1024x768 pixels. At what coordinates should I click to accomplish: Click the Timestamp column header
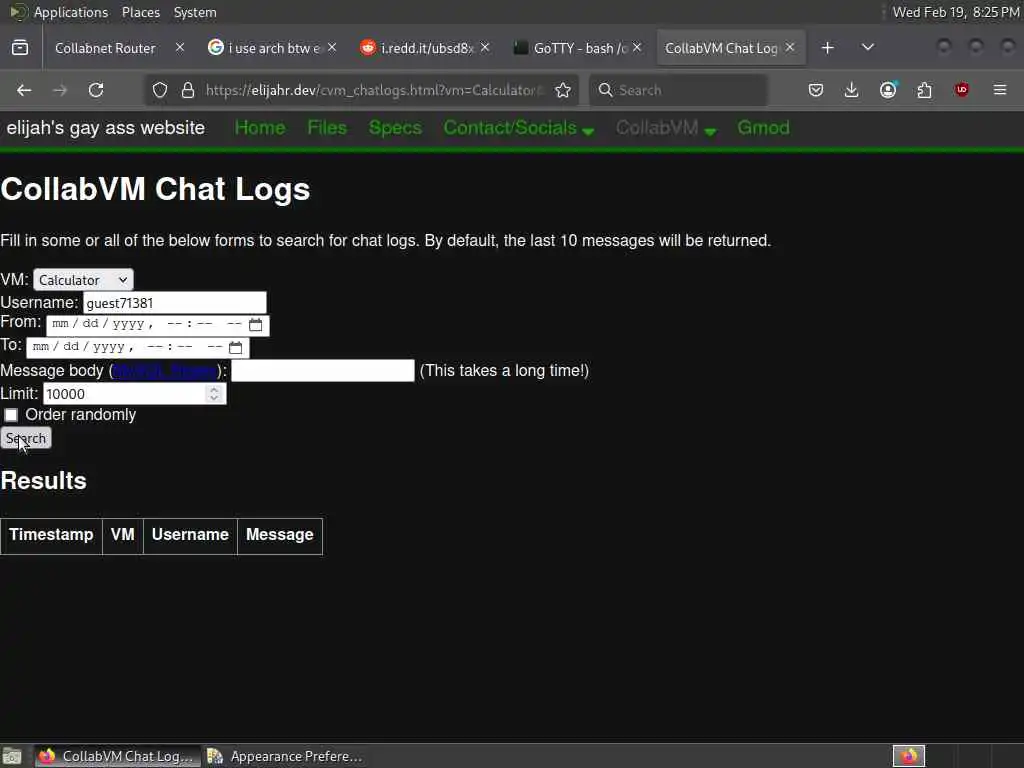pos(51,536)
